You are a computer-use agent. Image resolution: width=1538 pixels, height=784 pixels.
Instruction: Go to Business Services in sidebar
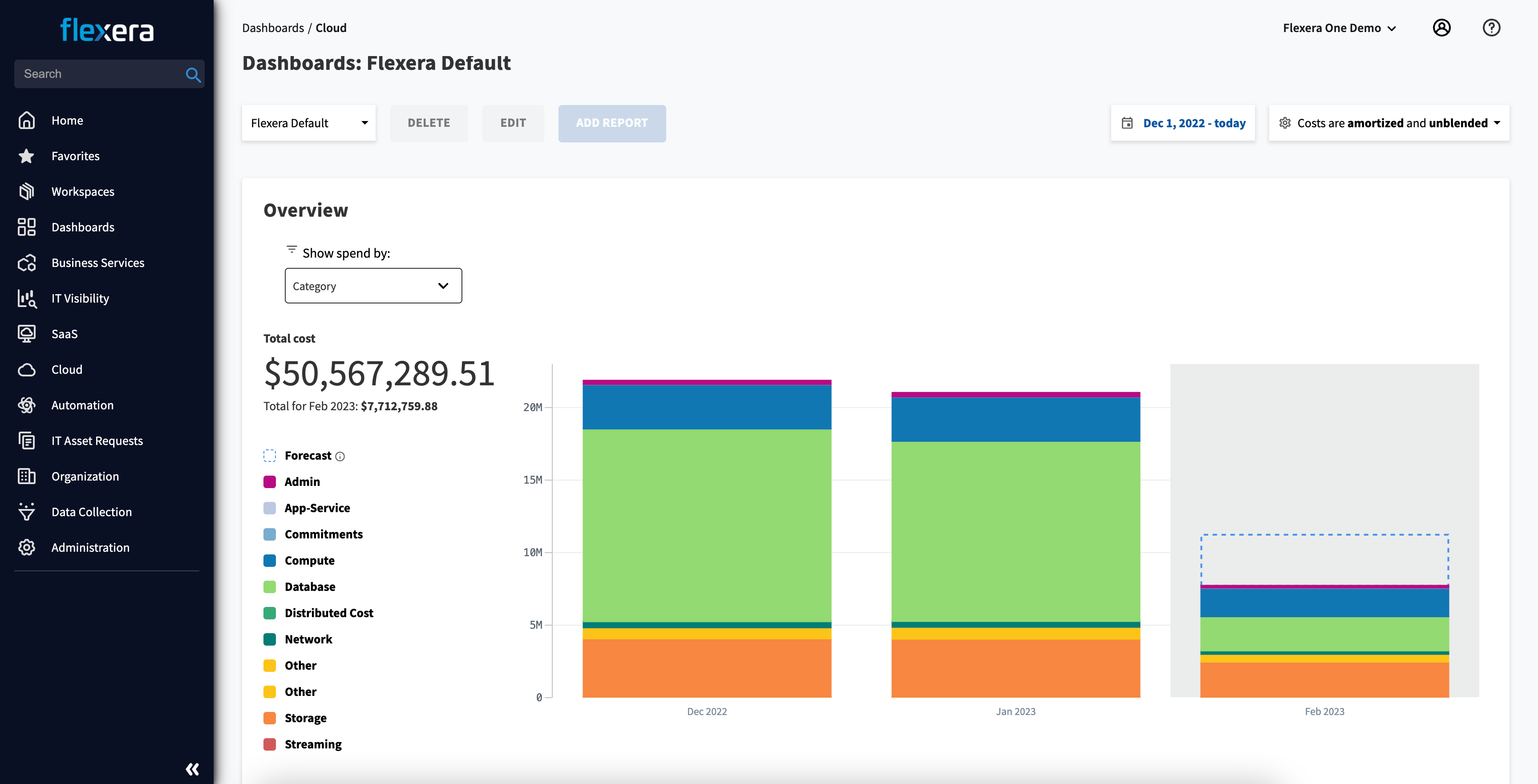tap(98, 263)
